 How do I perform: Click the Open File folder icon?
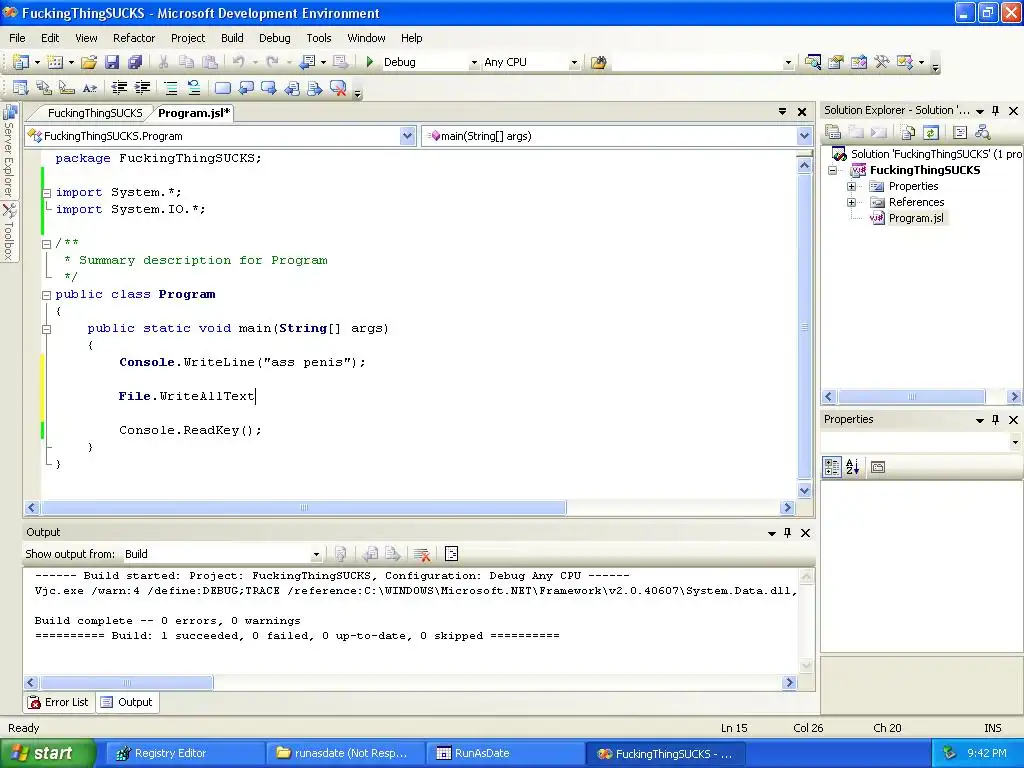[89, 62]
